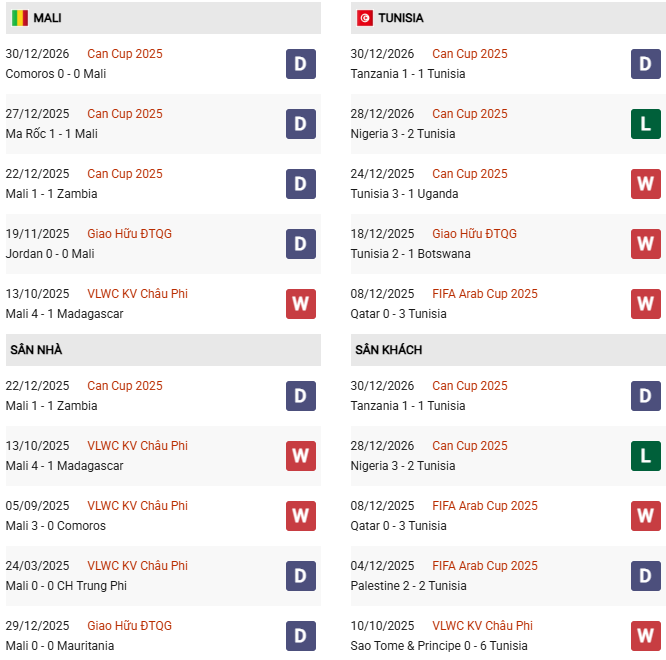The image size is (666, 660).
Task: Click the Jordan 0 - 0 Mali result
Action: tap(50, 254)
